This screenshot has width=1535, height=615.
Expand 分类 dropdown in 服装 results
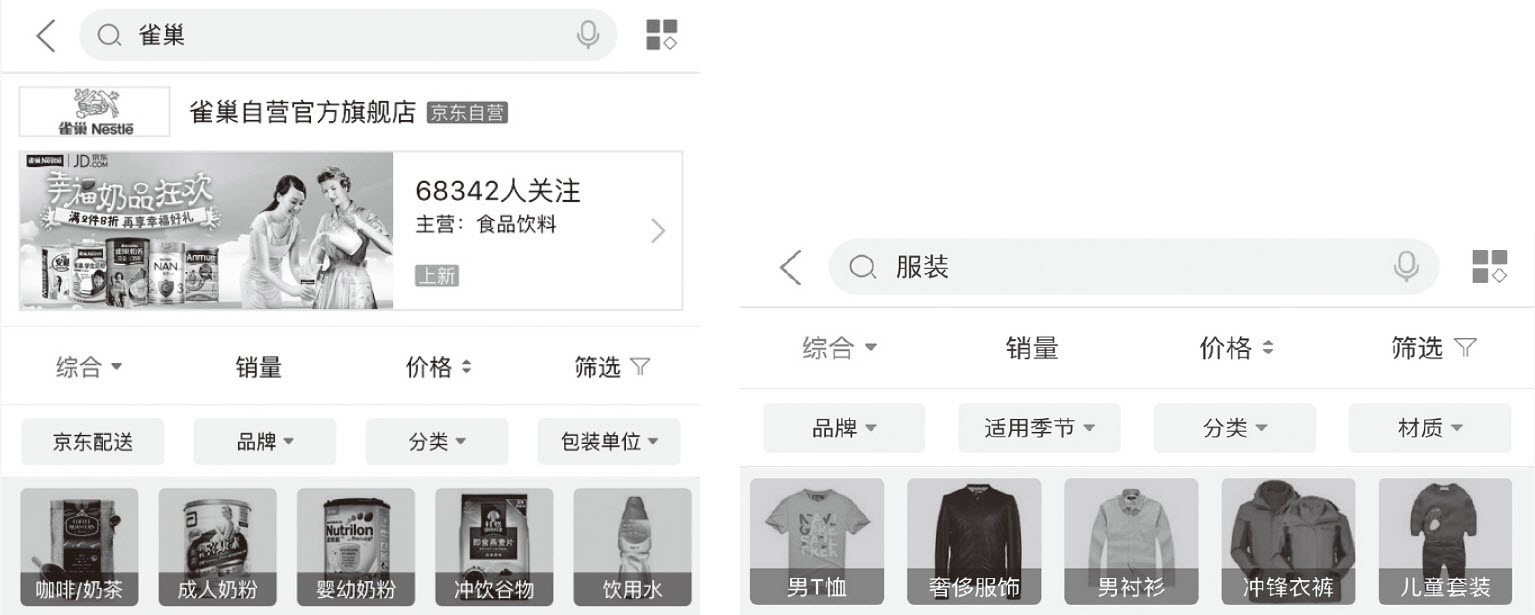[x=1235, y=428]
